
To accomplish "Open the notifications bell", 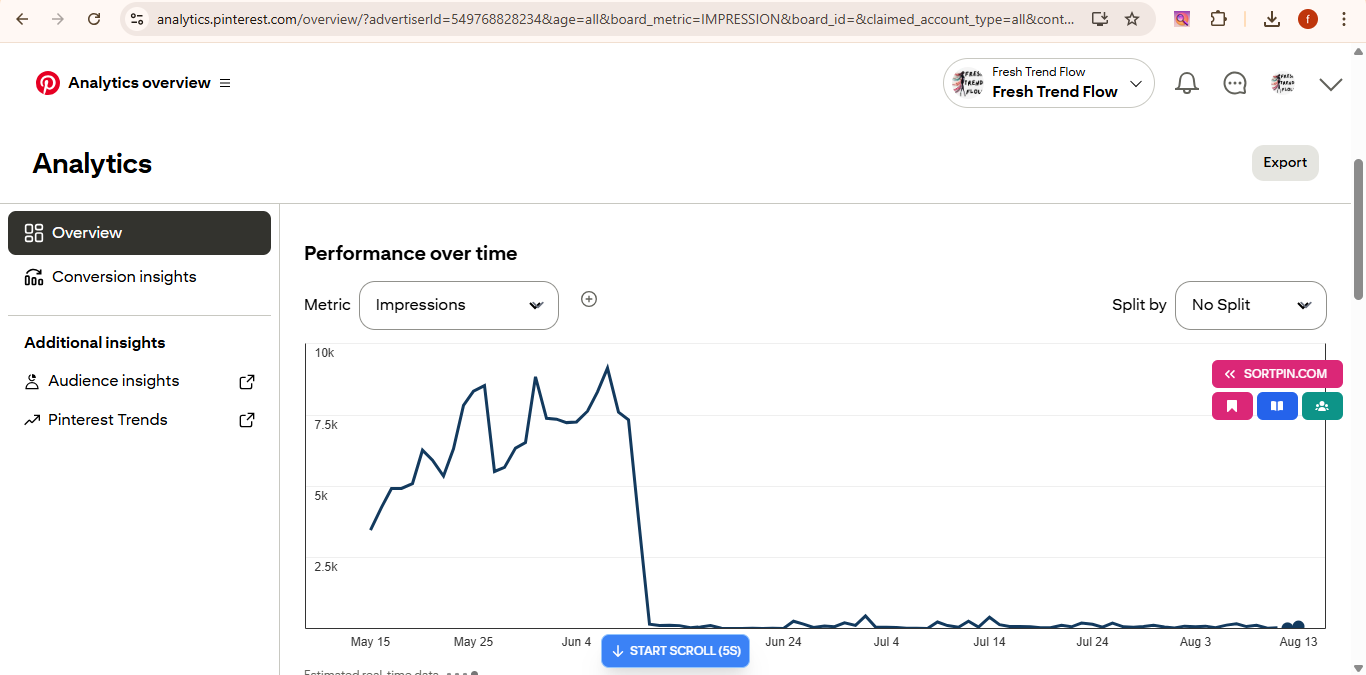I will [x=1187, y=83].
